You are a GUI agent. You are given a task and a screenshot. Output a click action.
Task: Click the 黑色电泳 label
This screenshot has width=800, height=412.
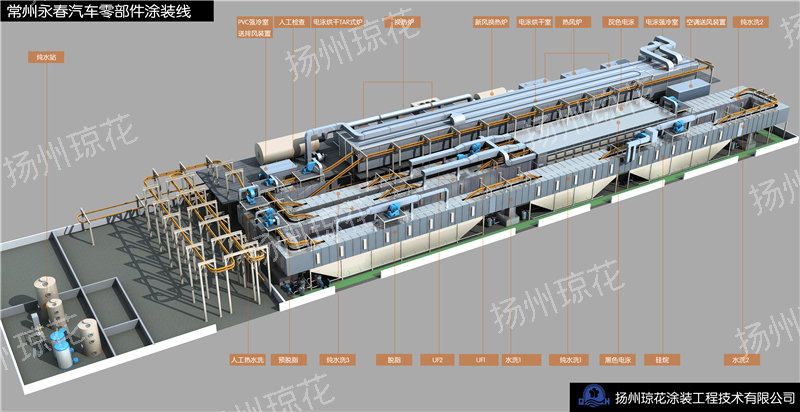pyautogui.click(x=616, y=360)
